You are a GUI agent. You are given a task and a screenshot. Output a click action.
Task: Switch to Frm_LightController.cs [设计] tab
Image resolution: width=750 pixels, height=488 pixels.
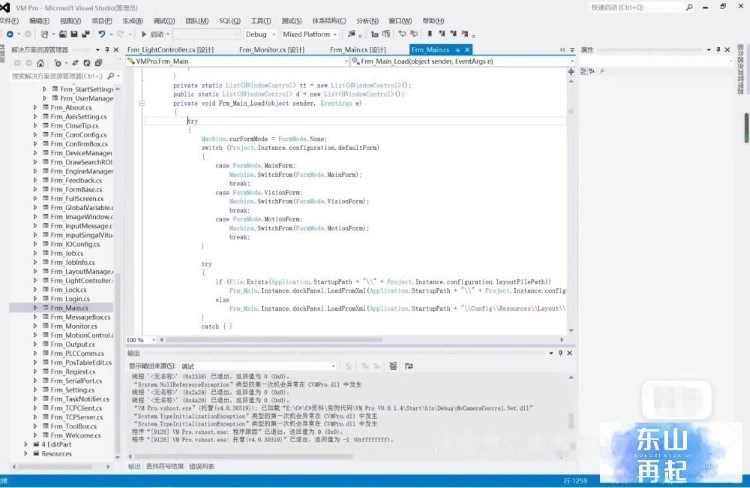[171, 50]
